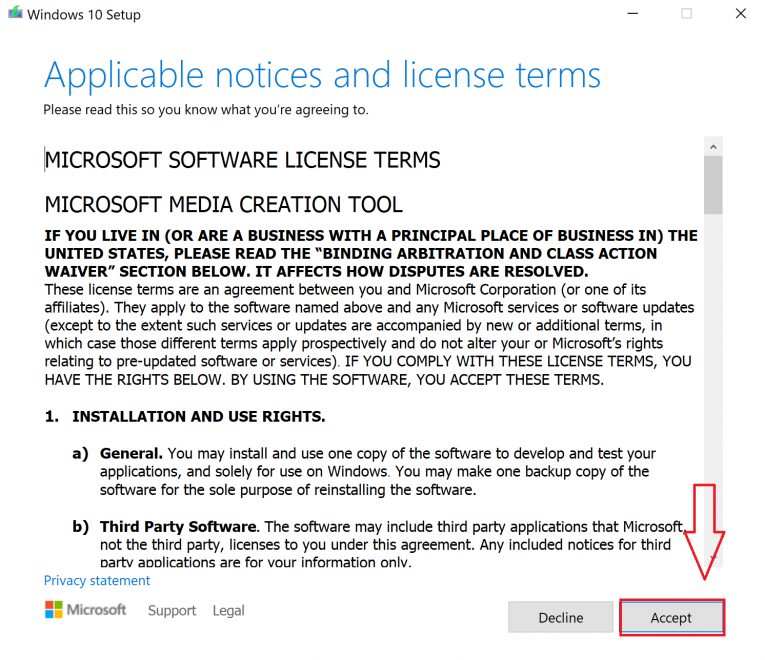The height and width of the screenshot is (660, 765).
Task: Click the 'Third Party Software.' clause text
Action: coord(393,544)
